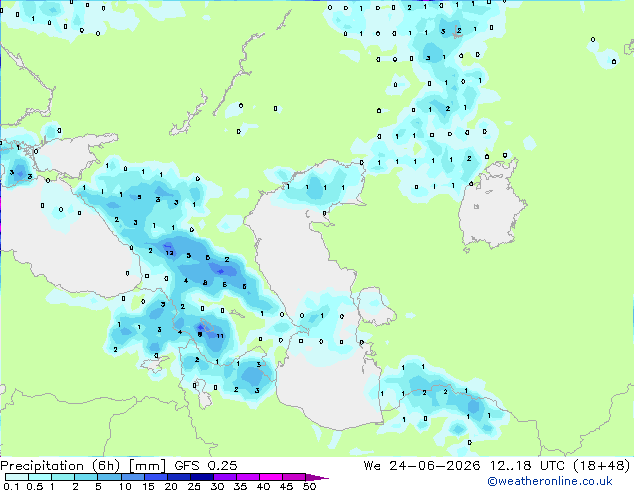This screenshot has height=490, width=634.
Task: Click the 20–25 mm dark blue legend swatch
Action: 178,477
